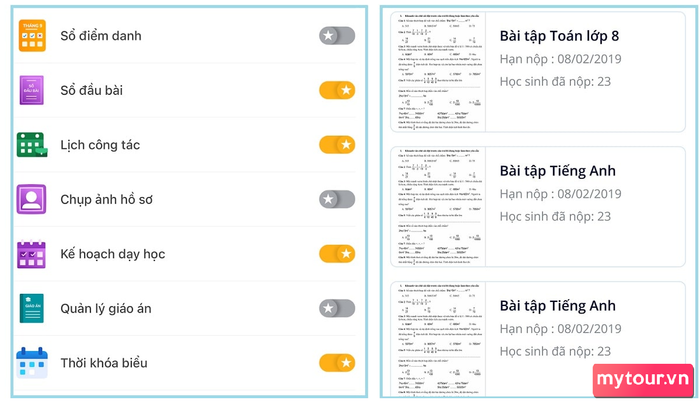Screen dimensions: 700x405
Task: Click the Chụp ảnh hồ sơ portrait icon
Action: click(32, 199)
